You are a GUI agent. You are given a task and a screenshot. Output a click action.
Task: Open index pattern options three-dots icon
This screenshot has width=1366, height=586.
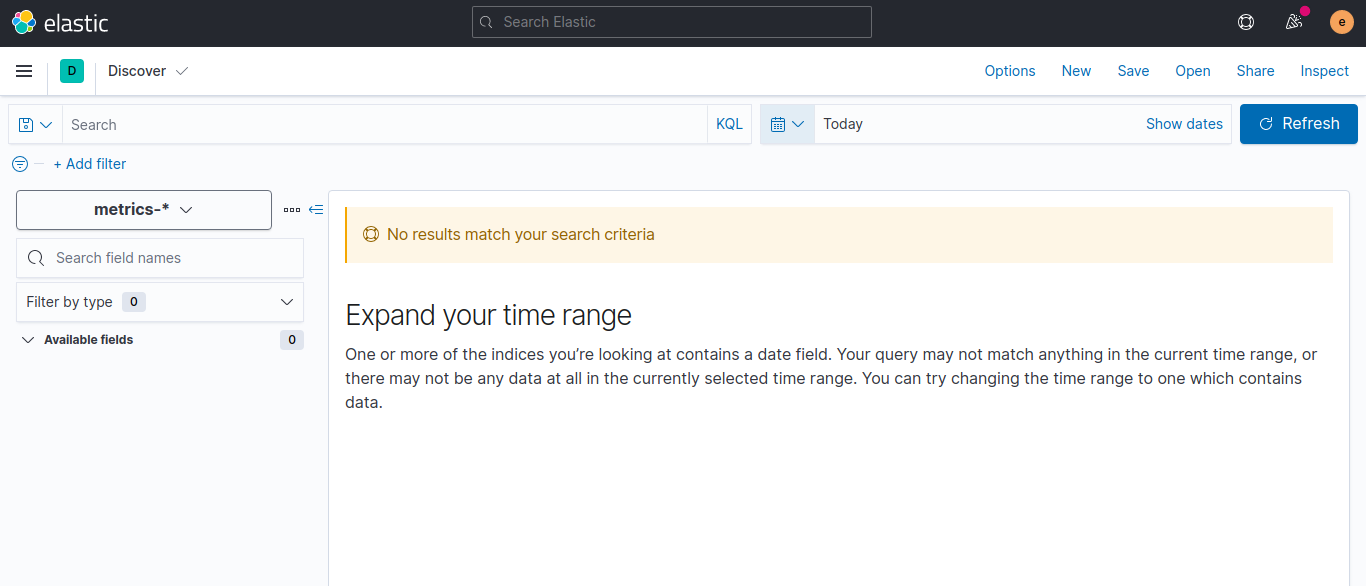pyautogui.click(x=292, y=210)
